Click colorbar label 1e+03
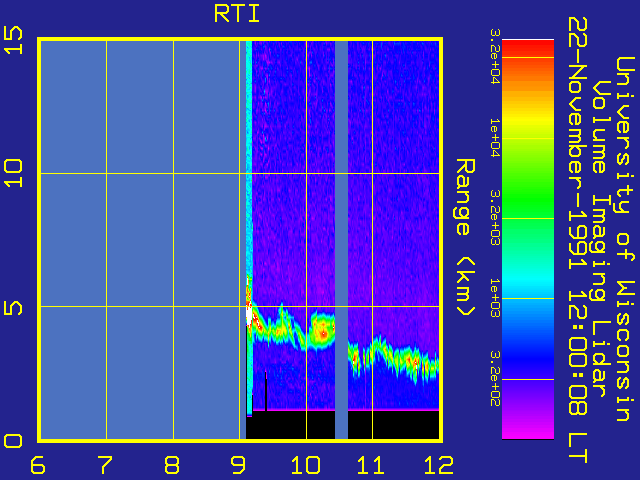640x480 pixels. pos(495,298)
